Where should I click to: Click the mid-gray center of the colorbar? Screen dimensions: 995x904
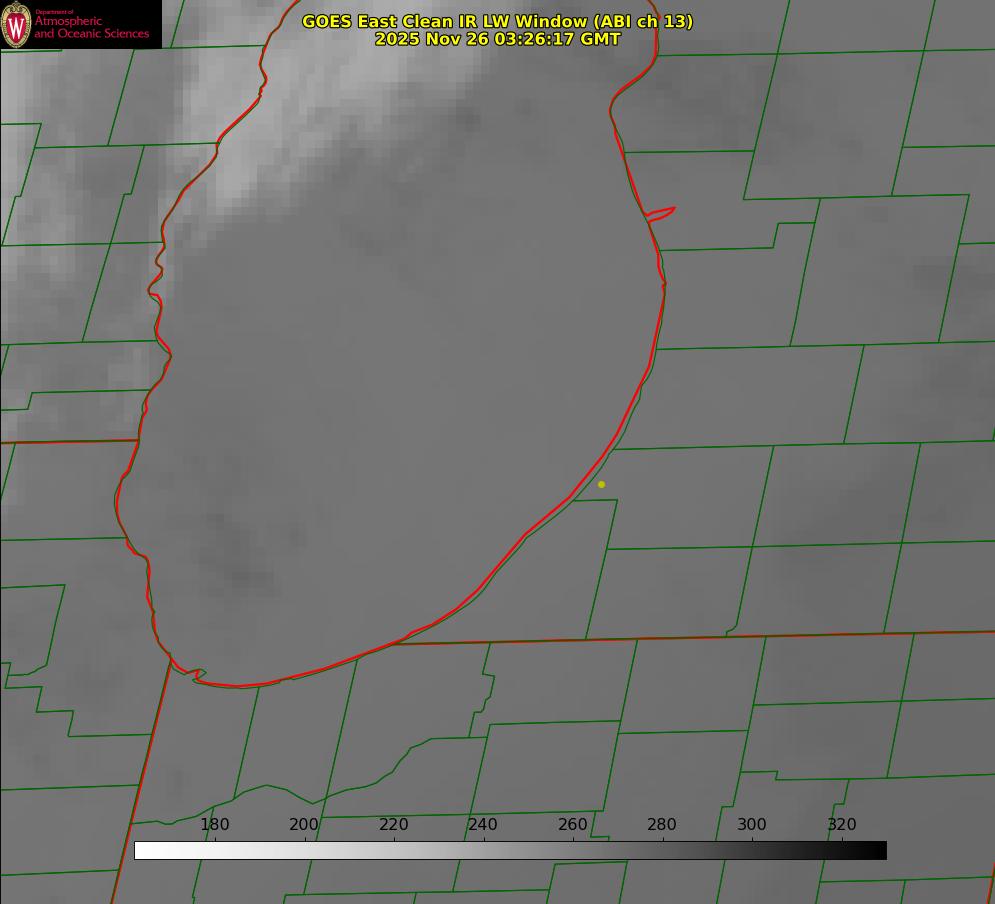(x=510, y=850)
